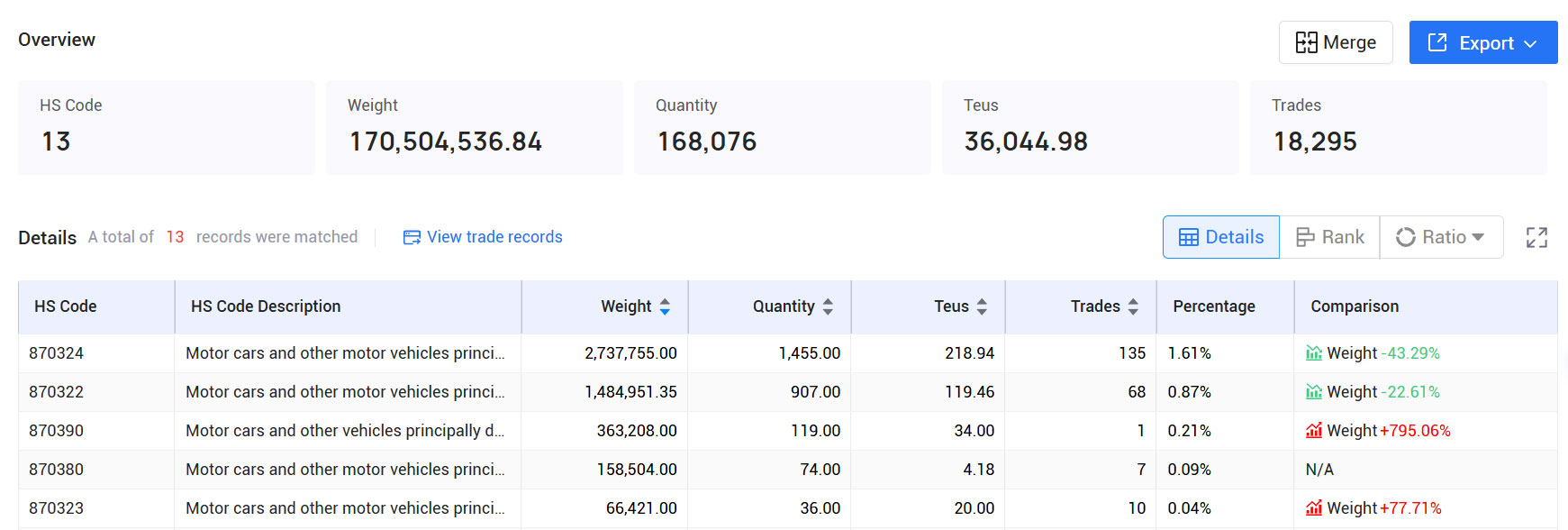The height and width of the screenshot is (530, 1568).
Task: Click the weight value 1,484,951.35
Action: tap(630, 392)
